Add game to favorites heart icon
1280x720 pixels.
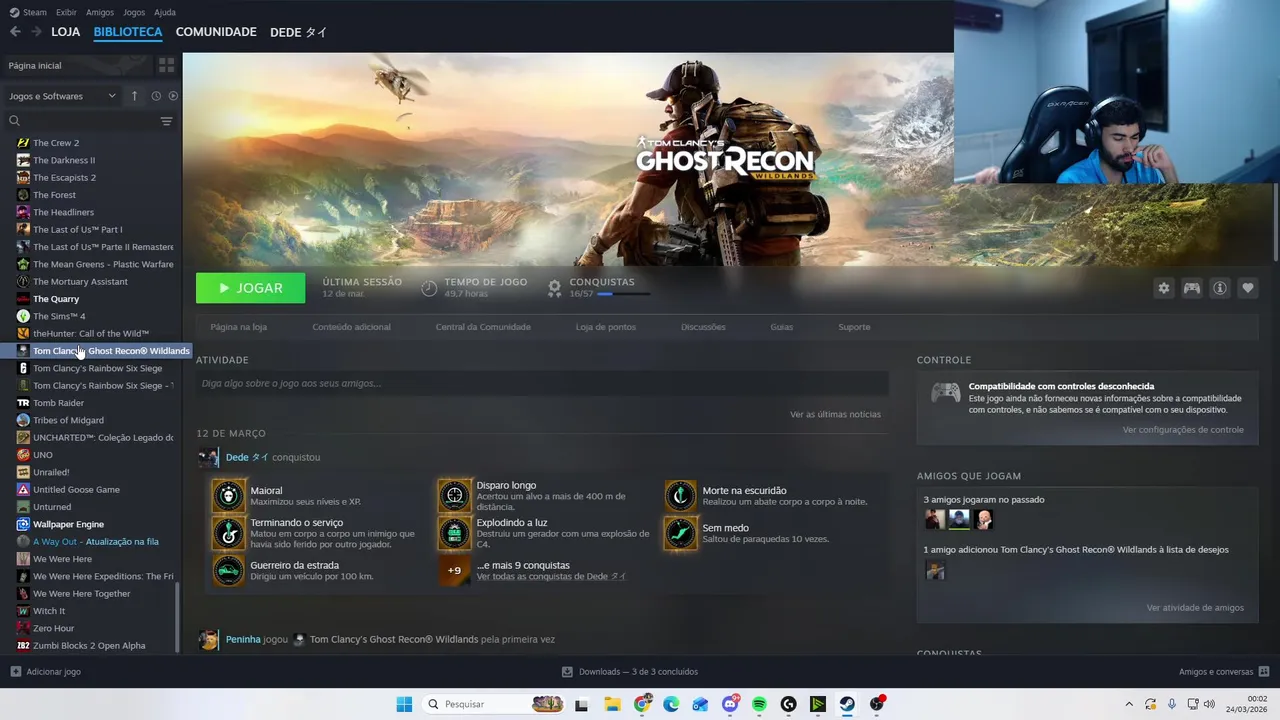[1248, 288]
